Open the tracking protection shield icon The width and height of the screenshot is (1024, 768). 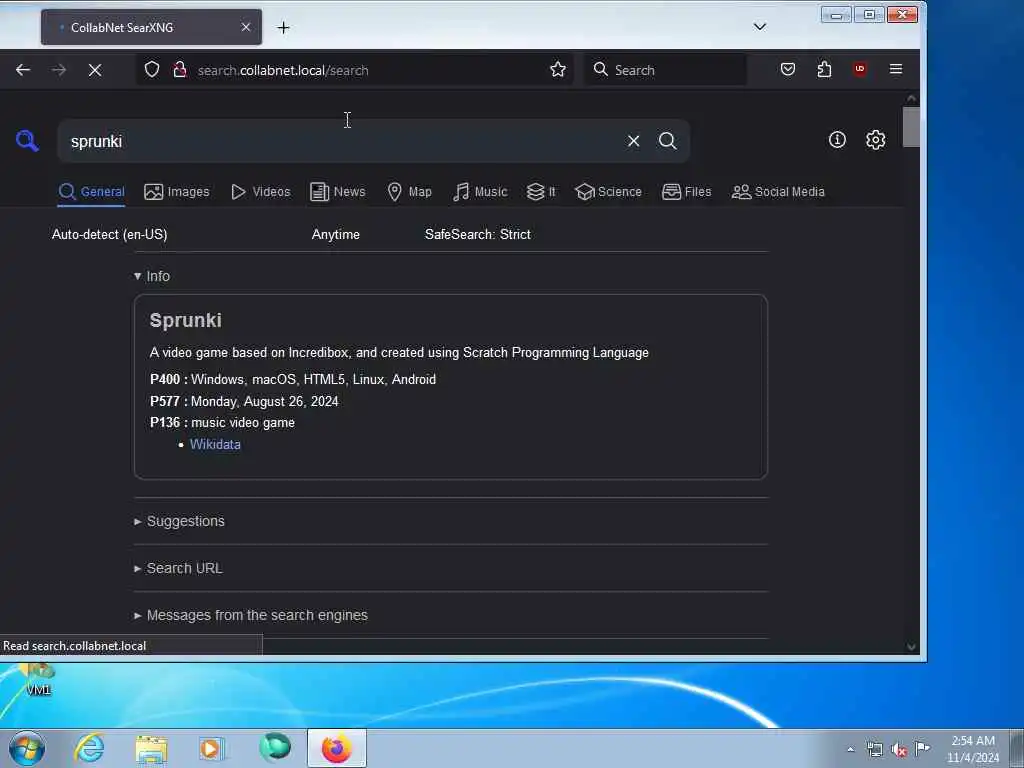152,70
